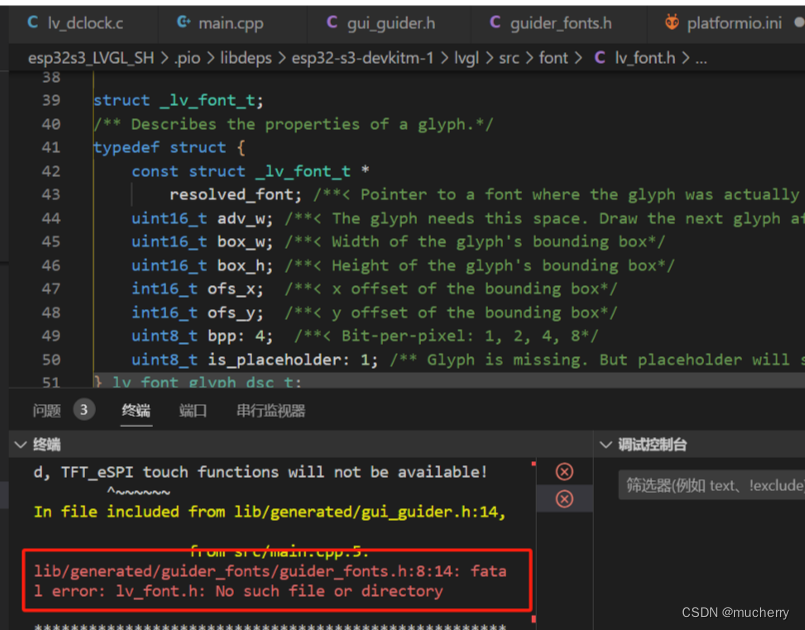Image resolution: width=805 pixels, height=630 pixels.
Task: Click 'lib/generated/gui_guider.h:14' path in terminal
Action: [366, 512]
